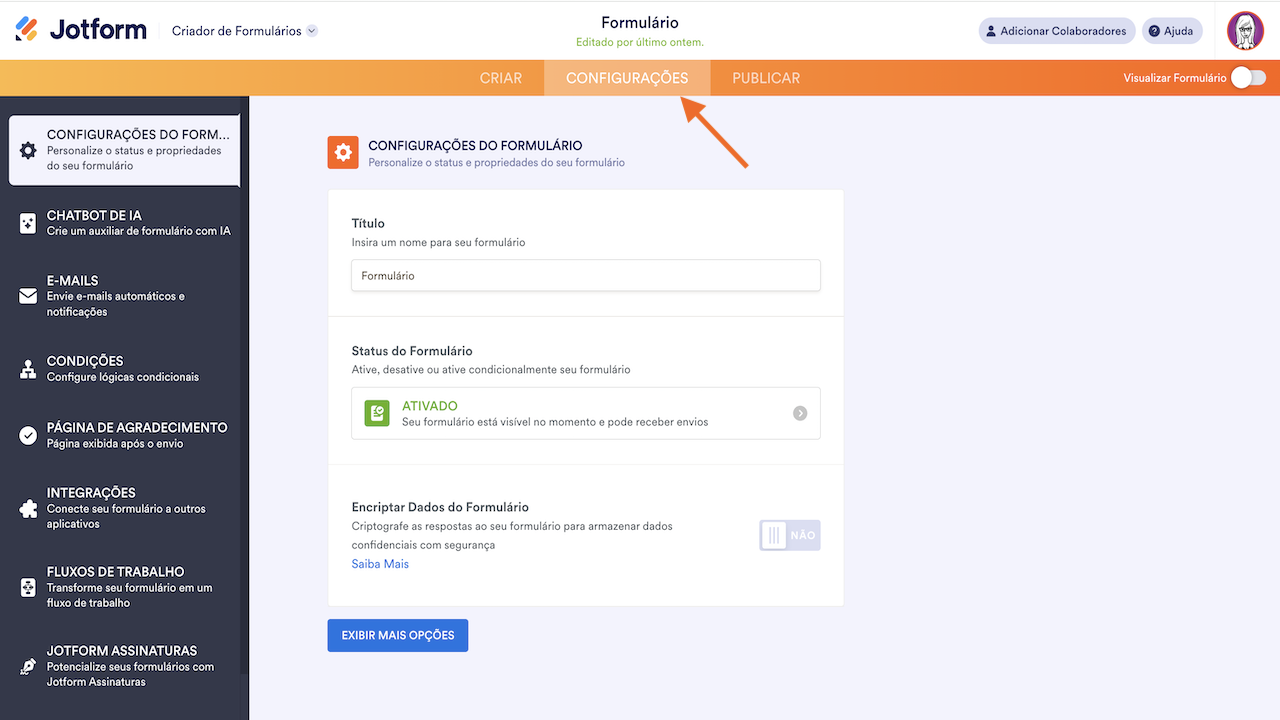Click the Título input field
1280x720 pixels.
(x=585, y=275)
